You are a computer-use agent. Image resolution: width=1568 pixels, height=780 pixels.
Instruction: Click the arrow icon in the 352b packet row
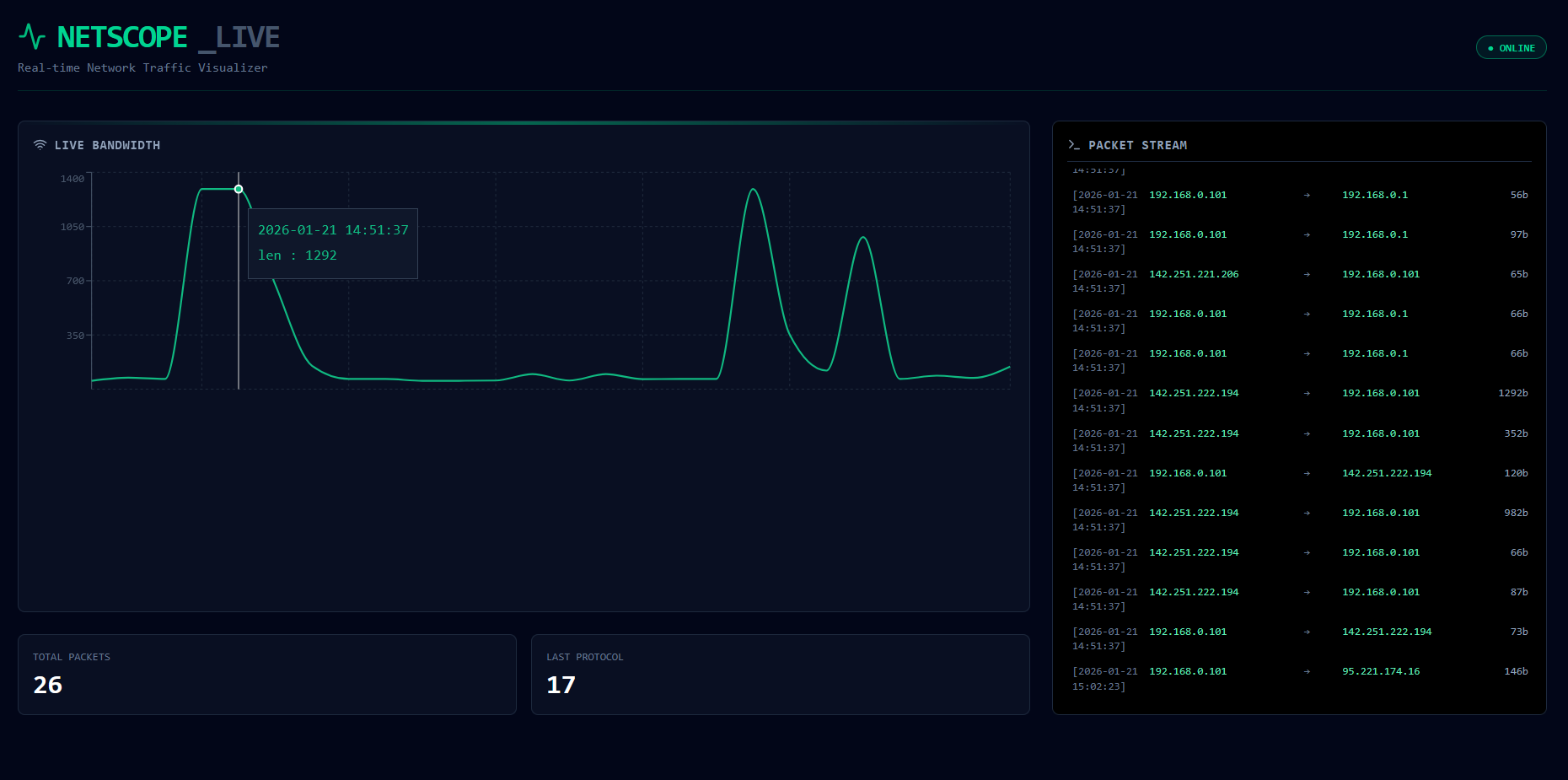click(1307, 434)
